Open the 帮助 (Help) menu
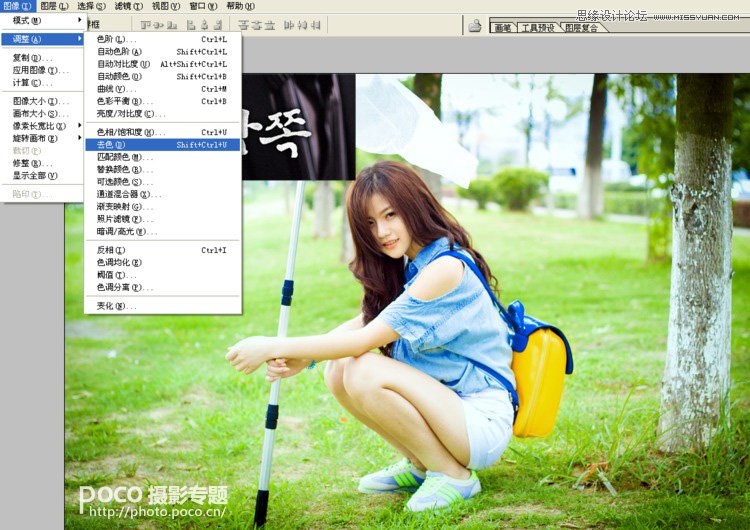The height and width of the screenshot is (530, 750). [x=240, y=6]
